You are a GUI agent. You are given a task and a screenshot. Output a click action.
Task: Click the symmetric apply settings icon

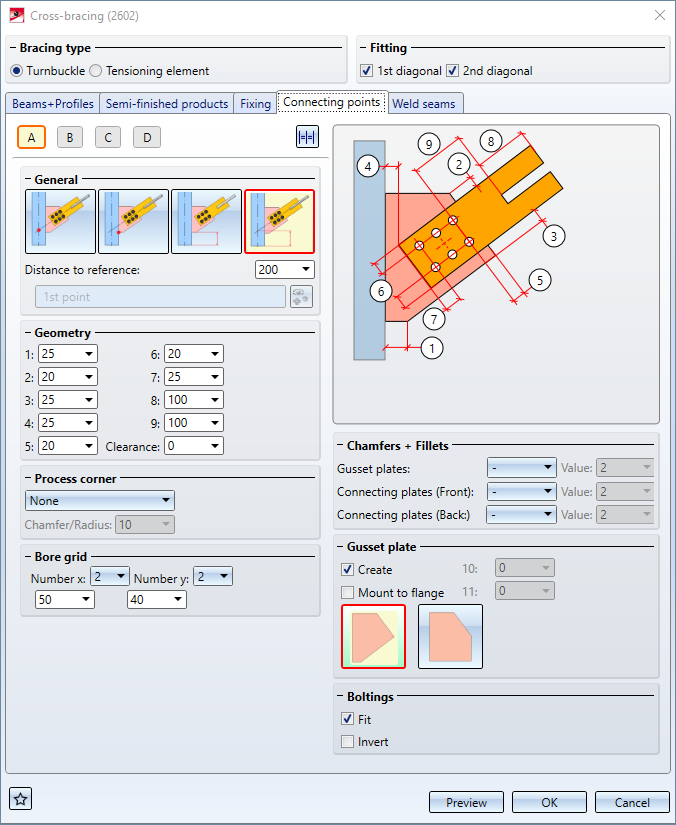pyautogui.click(x=307, y=137)
